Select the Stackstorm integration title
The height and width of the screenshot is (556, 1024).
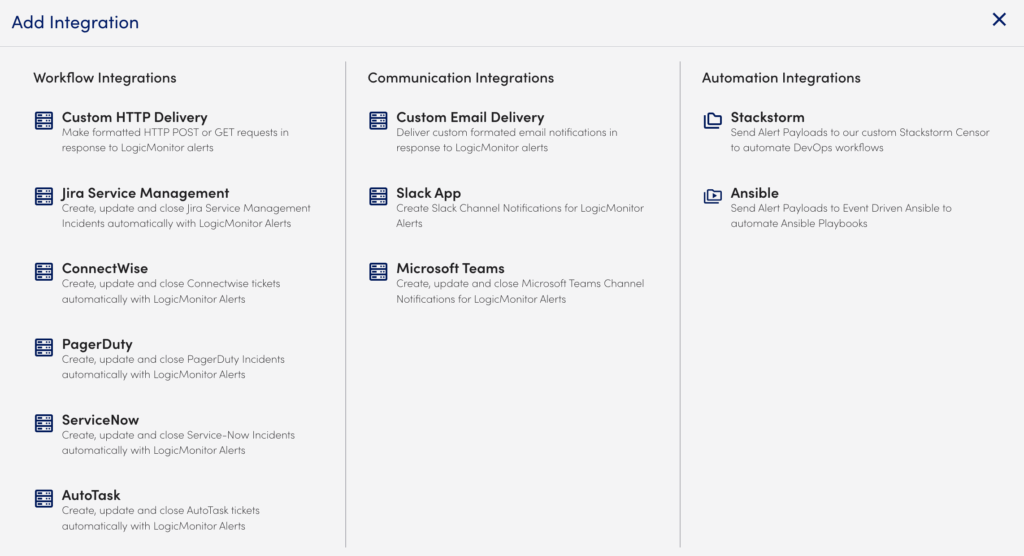coord(767,117)
